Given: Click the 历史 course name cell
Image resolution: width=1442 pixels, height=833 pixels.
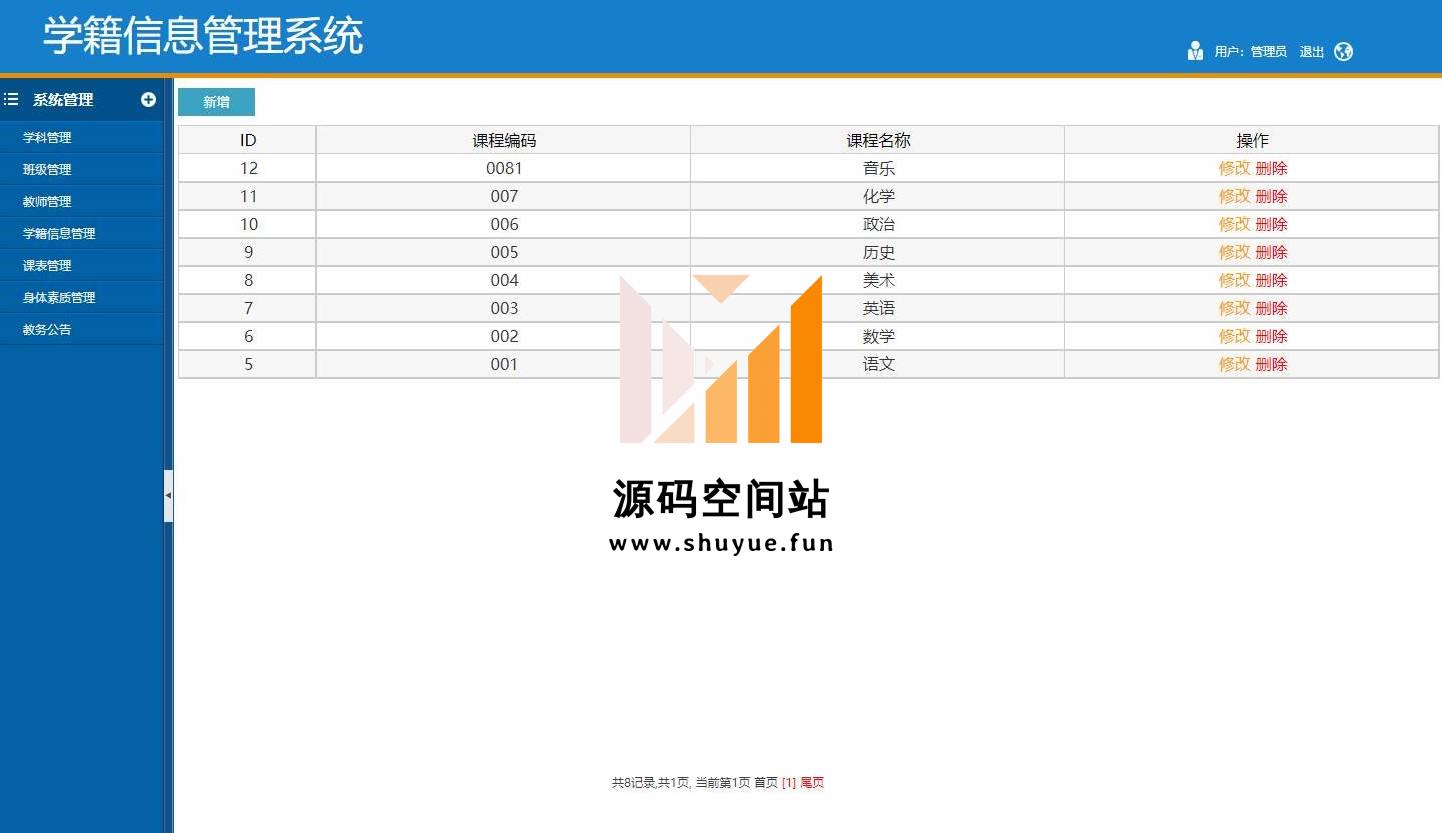Looking at the screenshot, I should [878, 252].
